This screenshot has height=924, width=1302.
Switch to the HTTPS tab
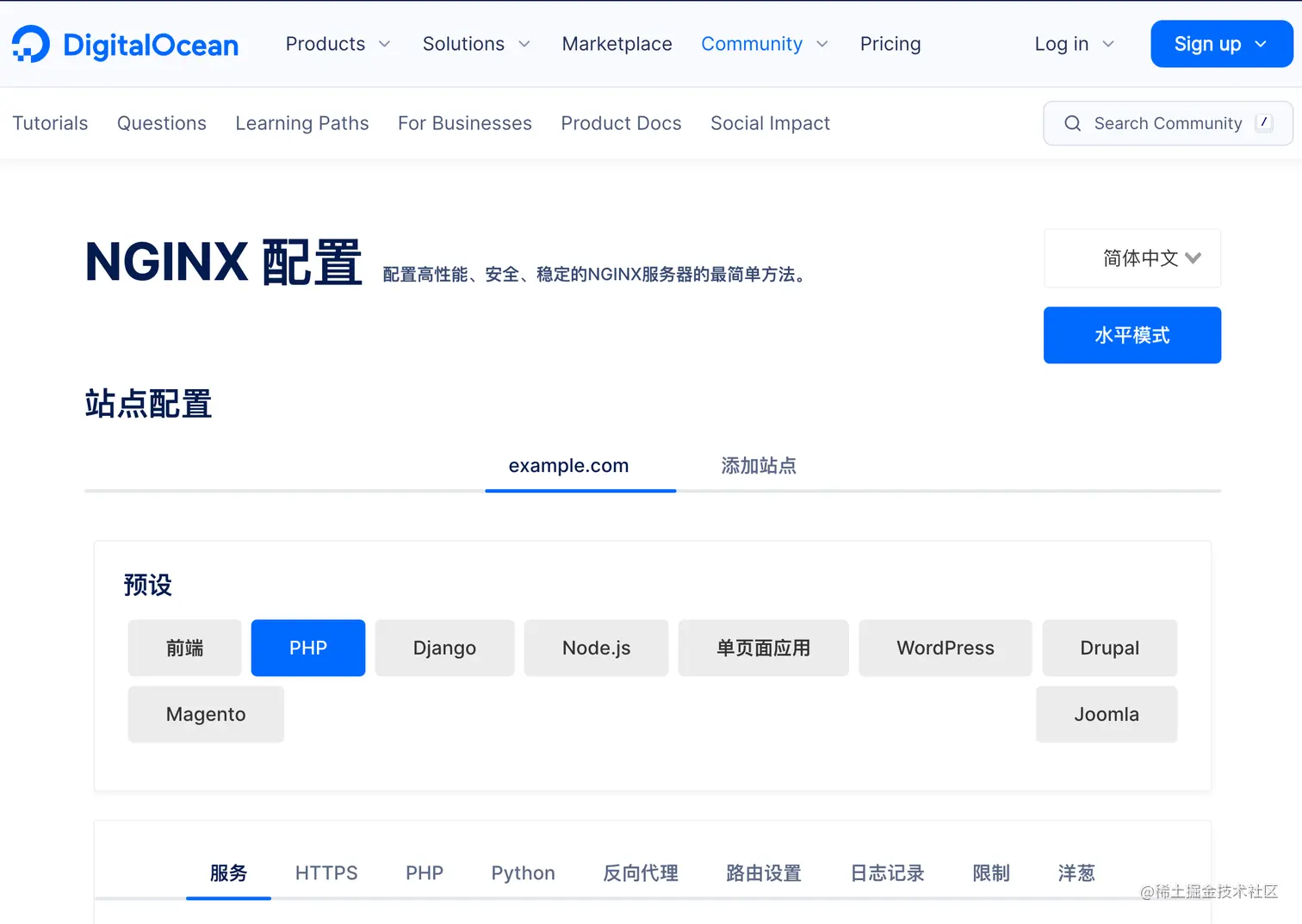pos(326,873)
